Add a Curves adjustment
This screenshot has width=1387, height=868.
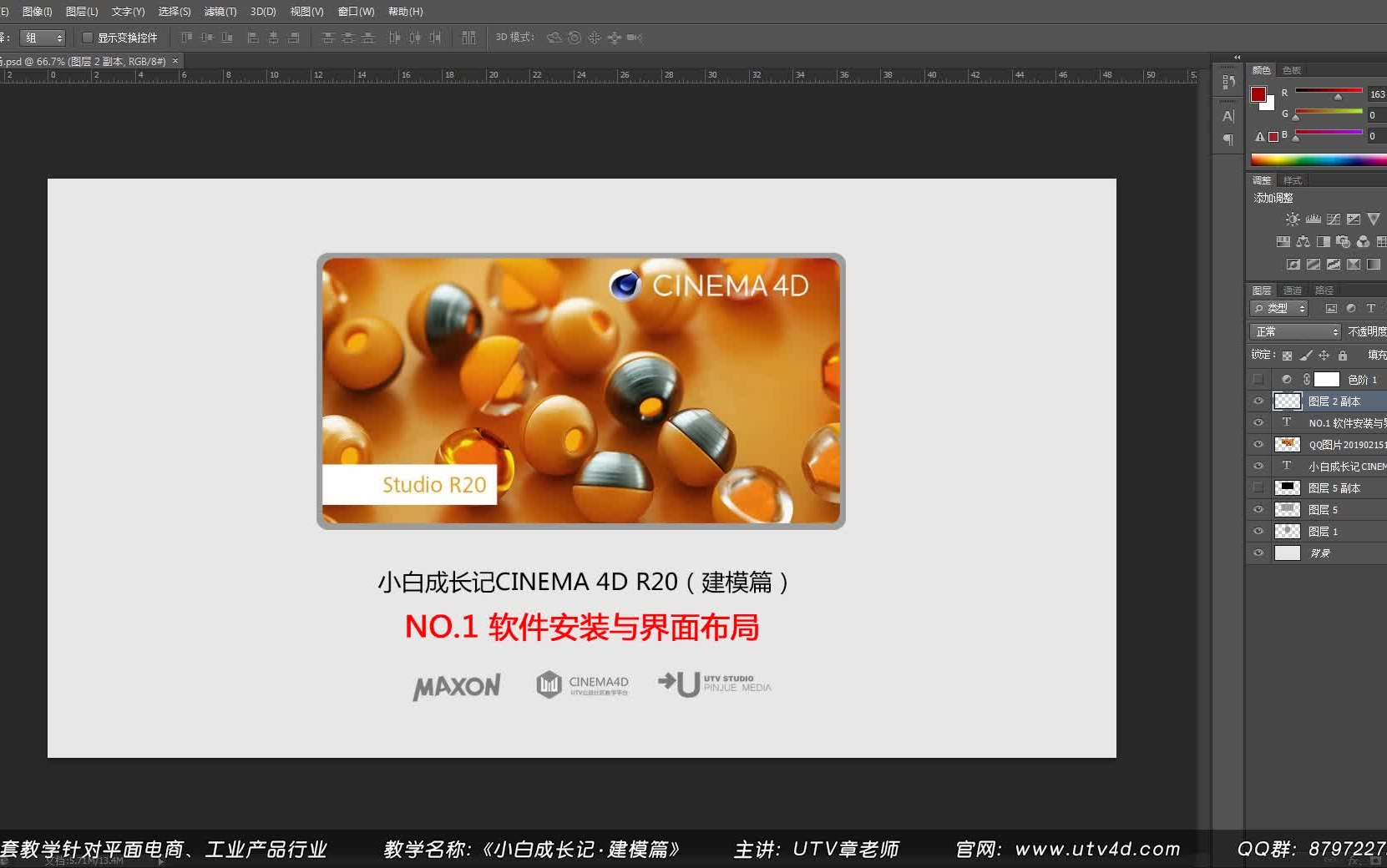[1334, 220]
